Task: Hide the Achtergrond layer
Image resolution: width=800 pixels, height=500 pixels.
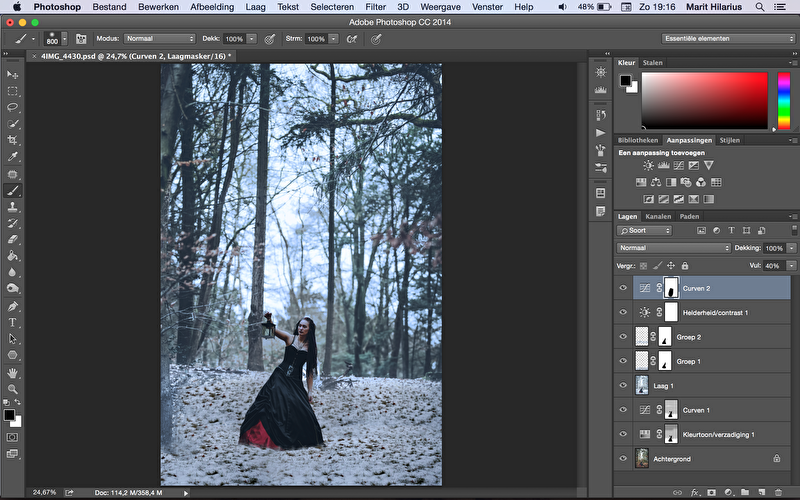Action: point(623,459)
